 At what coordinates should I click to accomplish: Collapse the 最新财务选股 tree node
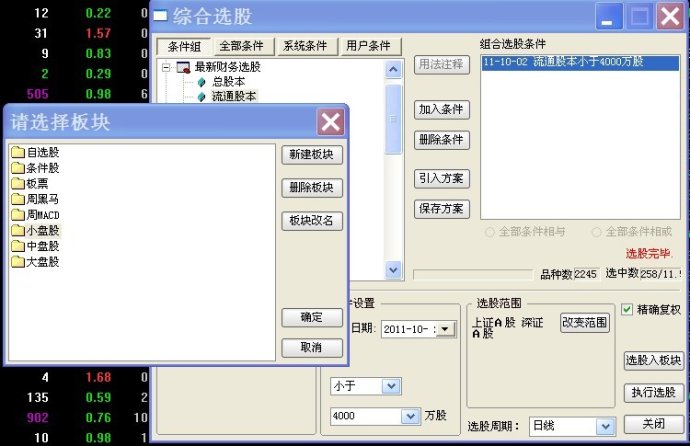point(166,67)
